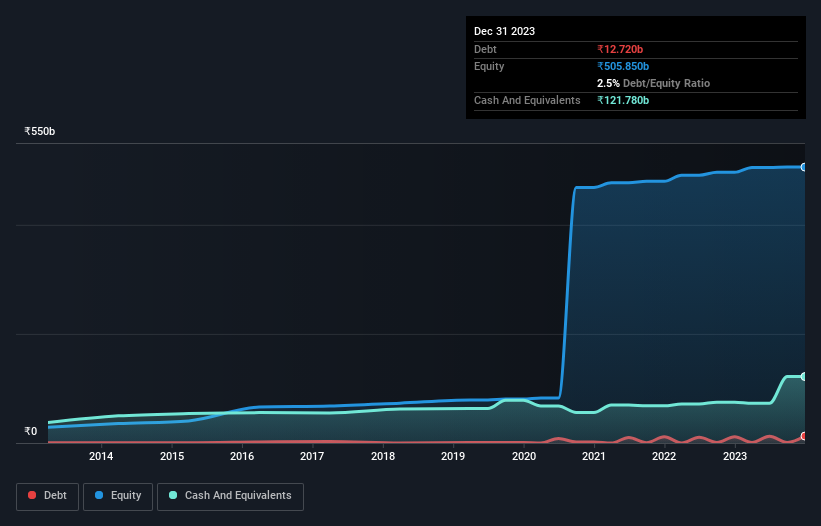Select the 2015 axis label
Image resolution: width=821 pixels, height=526 pixels.
pyautogui.click(x=172, y=456)
